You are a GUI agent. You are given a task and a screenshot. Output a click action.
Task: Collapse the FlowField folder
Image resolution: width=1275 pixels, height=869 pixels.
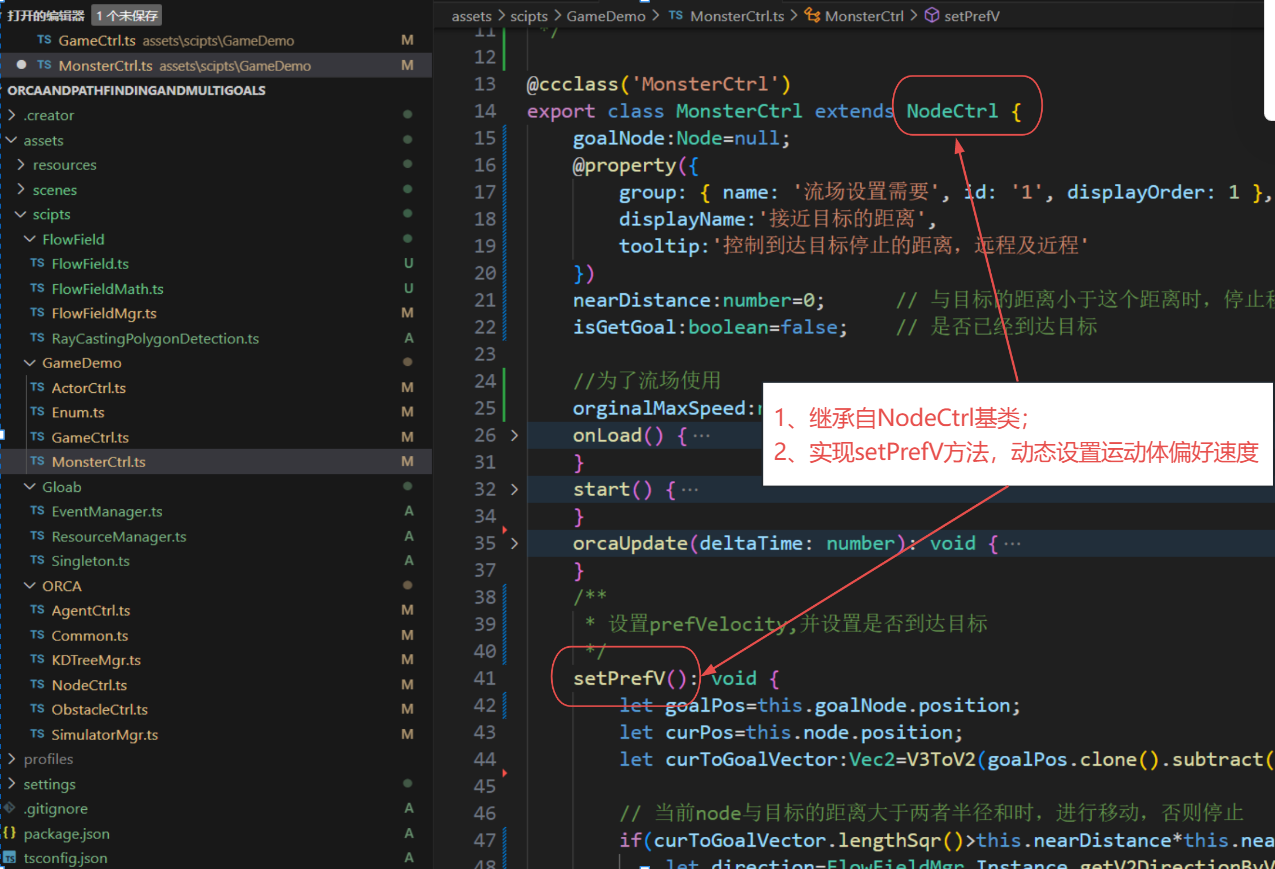30,239
